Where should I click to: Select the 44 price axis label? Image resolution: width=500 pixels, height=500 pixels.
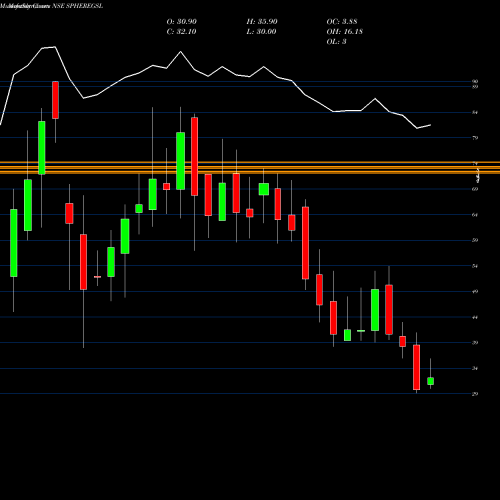[475, 317]
